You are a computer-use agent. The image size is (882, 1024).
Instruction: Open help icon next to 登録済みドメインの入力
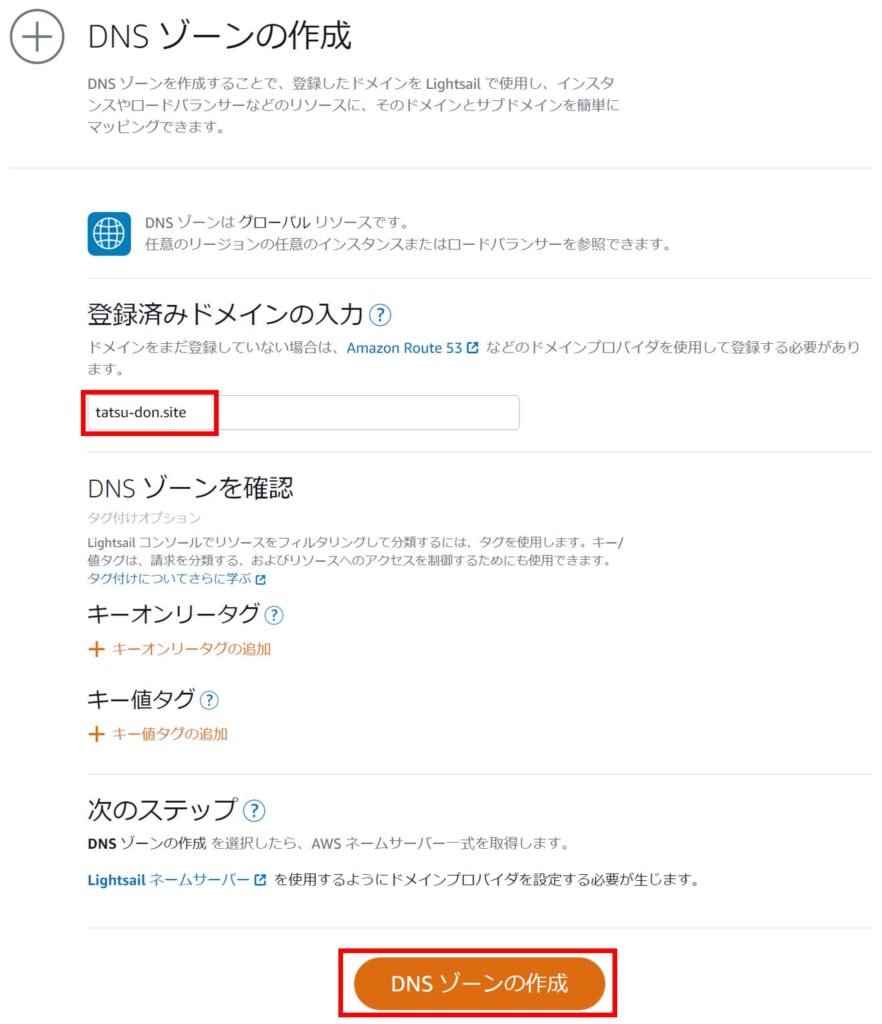click(x=380, y=315)
